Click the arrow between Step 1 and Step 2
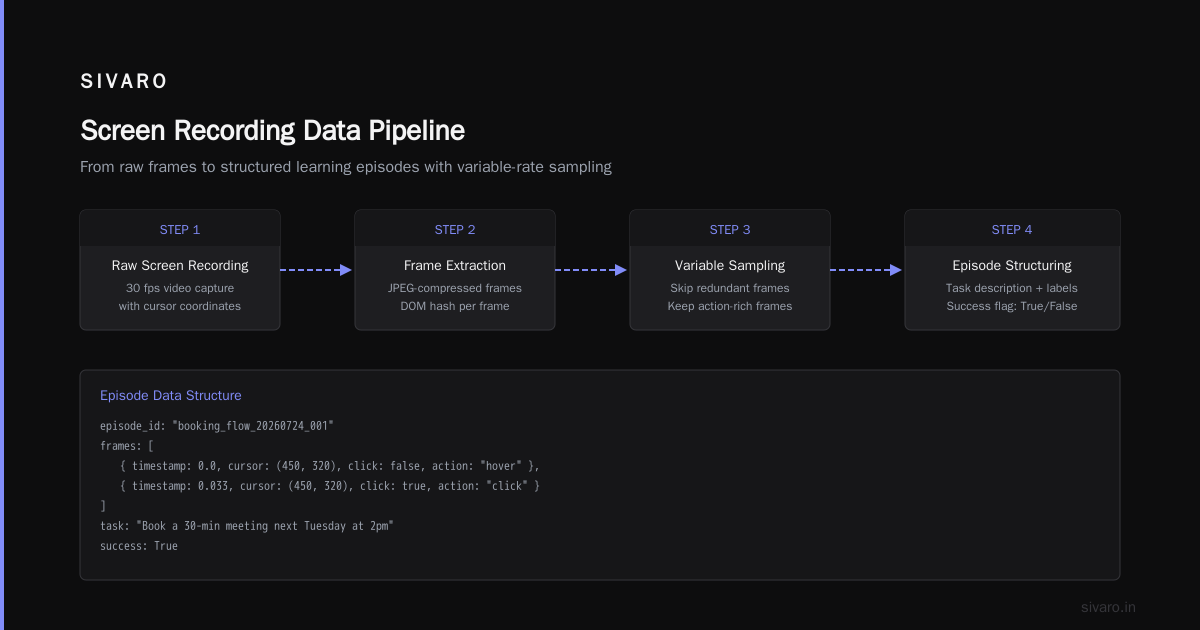Viewport: 1200px width, 630px height. 317,270
